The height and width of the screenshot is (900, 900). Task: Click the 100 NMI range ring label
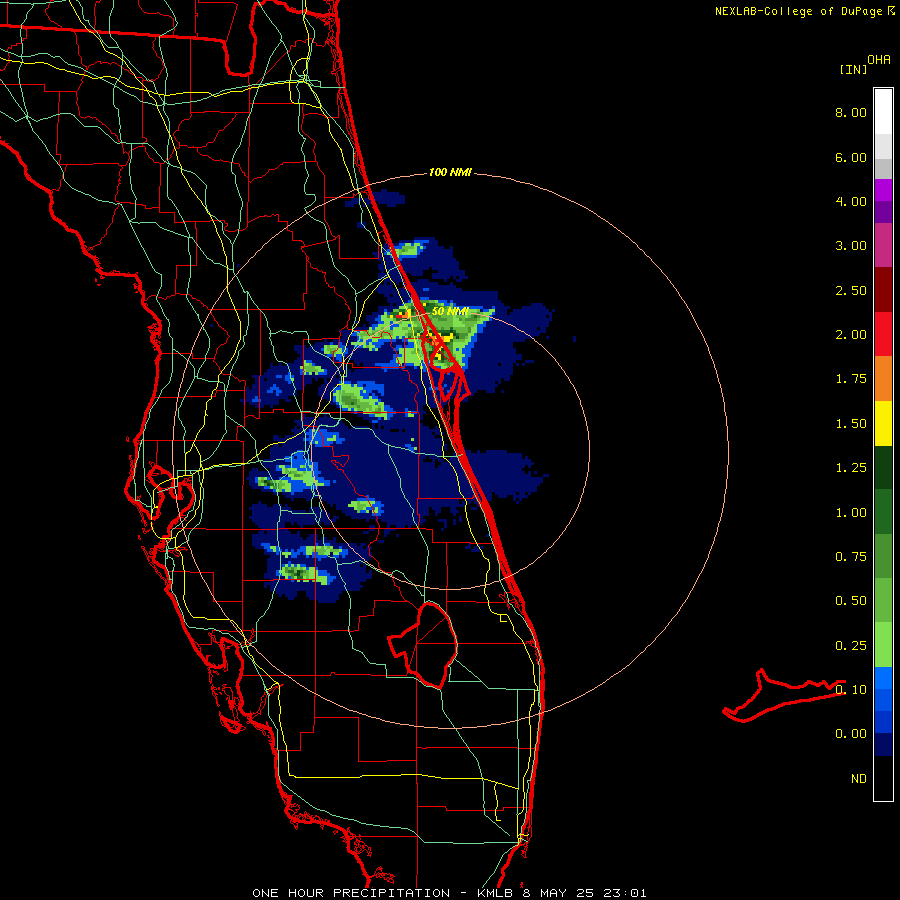pos(450,172)
